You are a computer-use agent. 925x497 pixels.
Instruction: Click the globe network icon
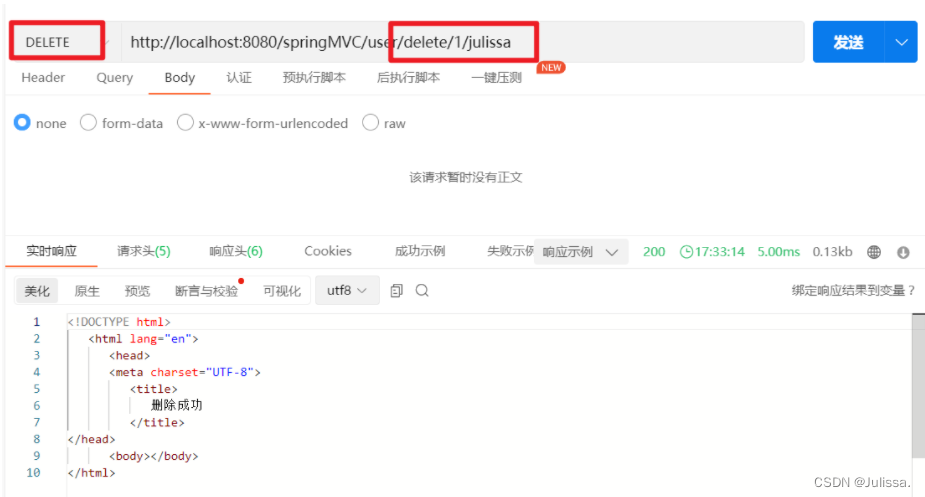874,252
